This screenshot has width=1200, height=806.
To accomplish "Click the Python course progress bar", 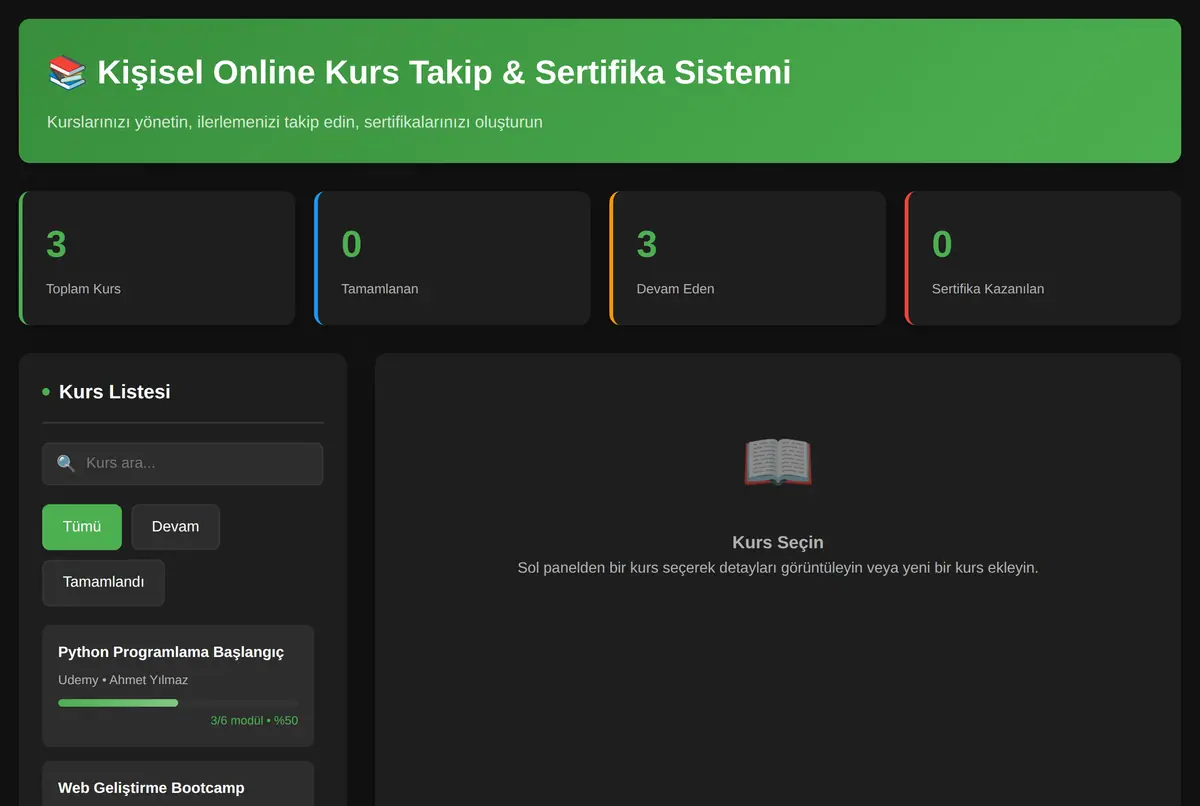I will (x=178, y=703).
